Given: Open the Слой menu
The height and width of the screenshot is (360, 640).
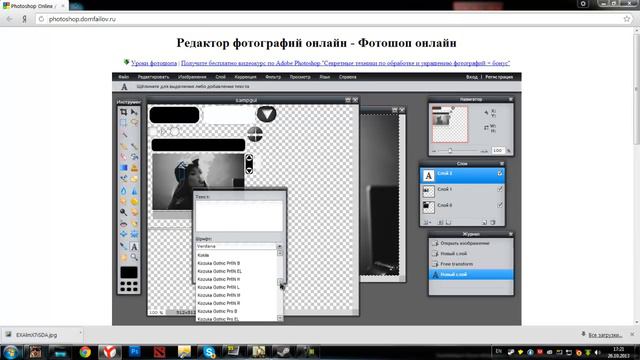Looking at the screenshot, I should click(x=220, y=77).
